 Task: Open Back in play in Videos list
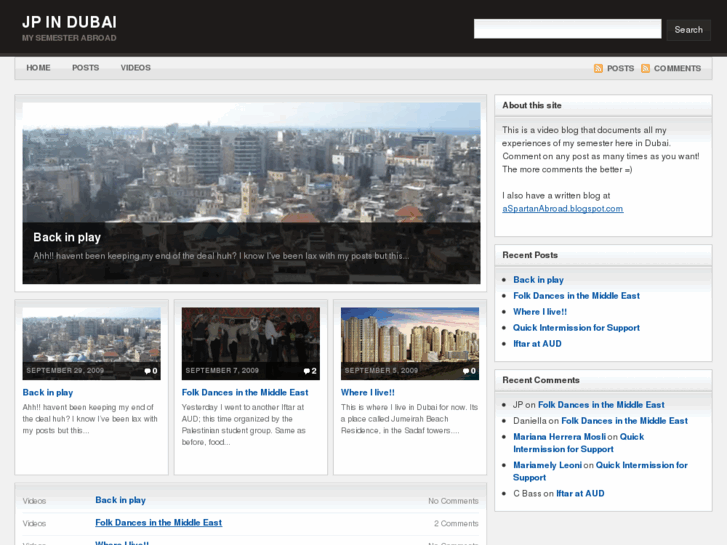coord(121,500)
